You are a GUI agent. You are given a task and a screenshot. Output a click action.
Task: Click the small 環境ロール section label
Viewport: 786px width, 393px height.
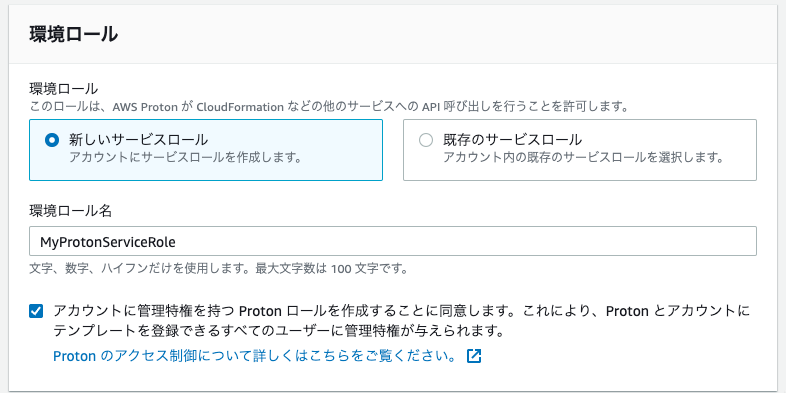pyautogui.click(x=64, y=89)
